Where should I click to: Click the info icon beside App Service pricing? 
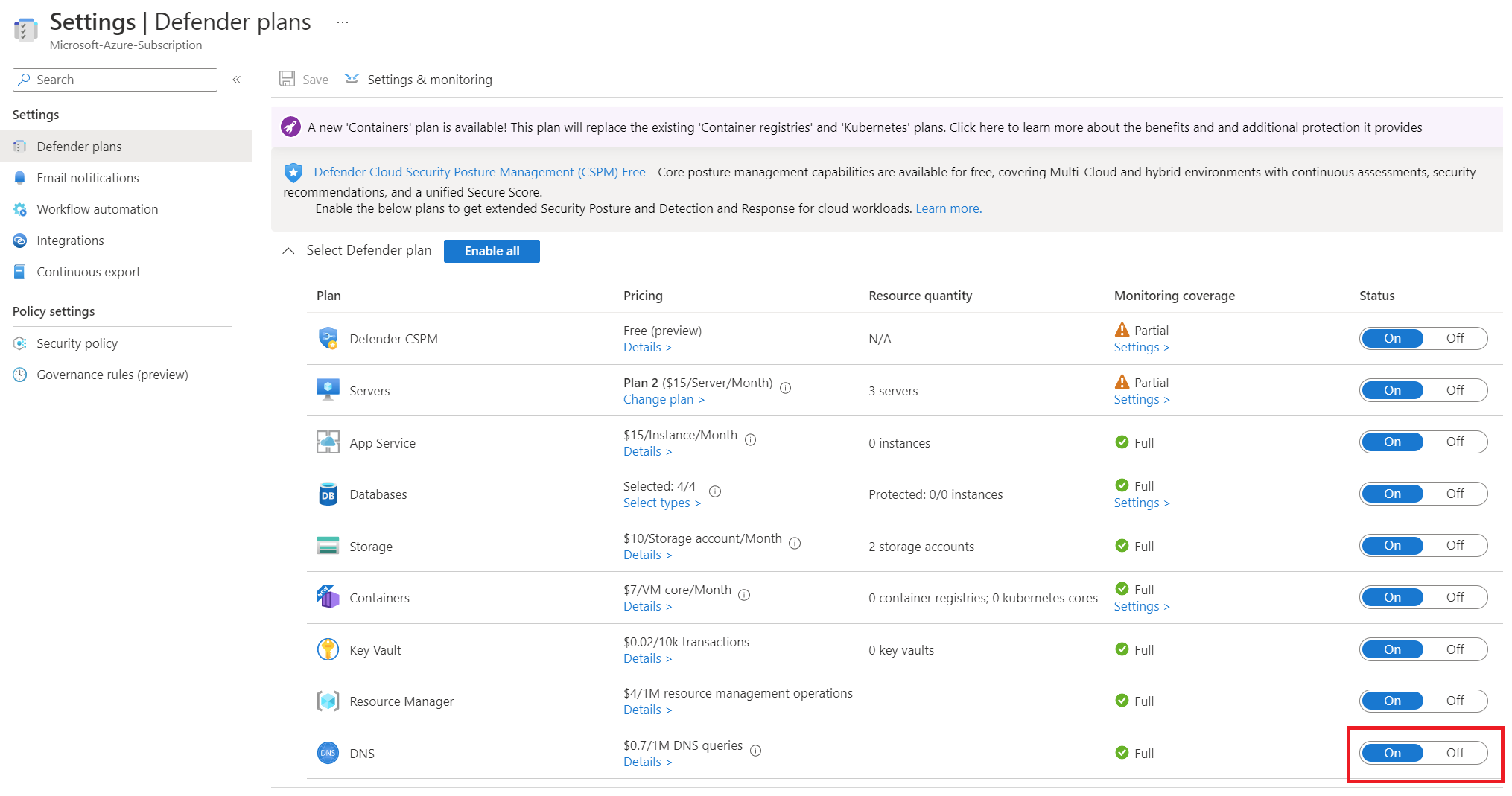[x=750, y=440]
